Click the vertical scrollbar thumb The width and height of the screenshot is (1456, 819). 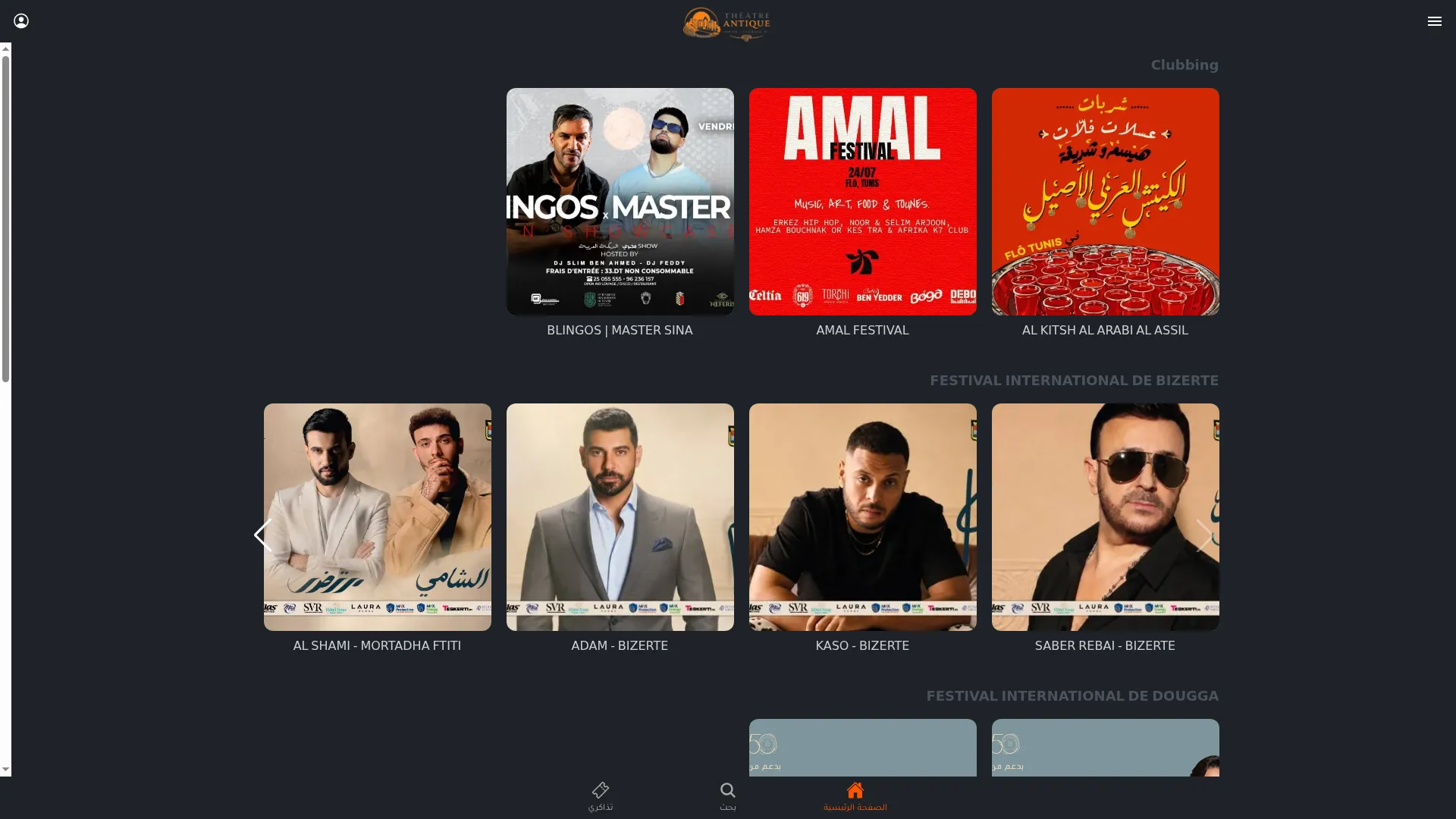(x=5, y=219)
